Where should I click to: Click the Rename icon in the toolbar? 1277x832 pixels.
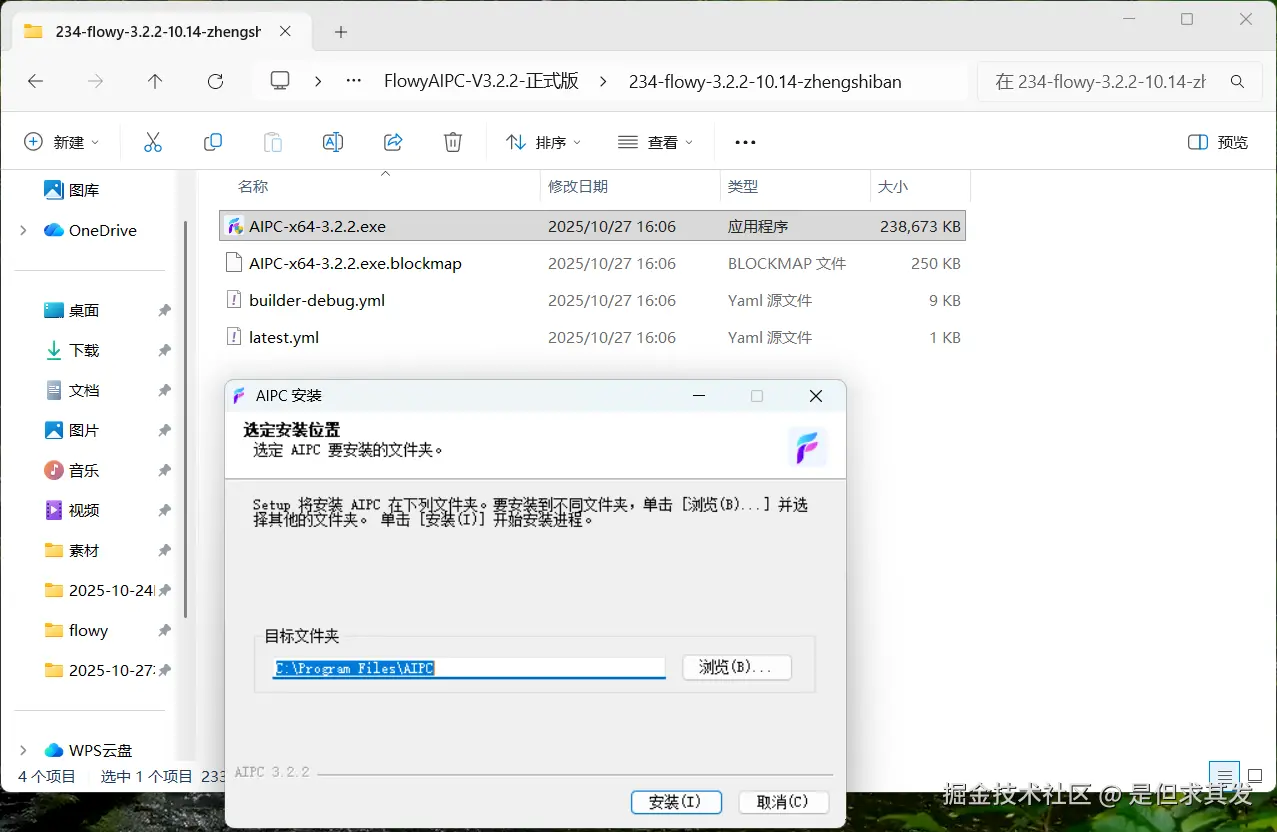[x=332, y=141]
